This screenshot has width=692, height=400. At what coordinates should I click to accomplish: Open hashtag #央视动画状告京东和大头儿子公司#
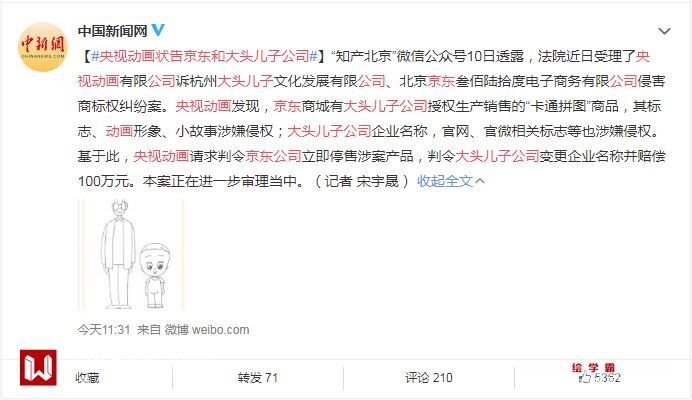tap(204, 57)
